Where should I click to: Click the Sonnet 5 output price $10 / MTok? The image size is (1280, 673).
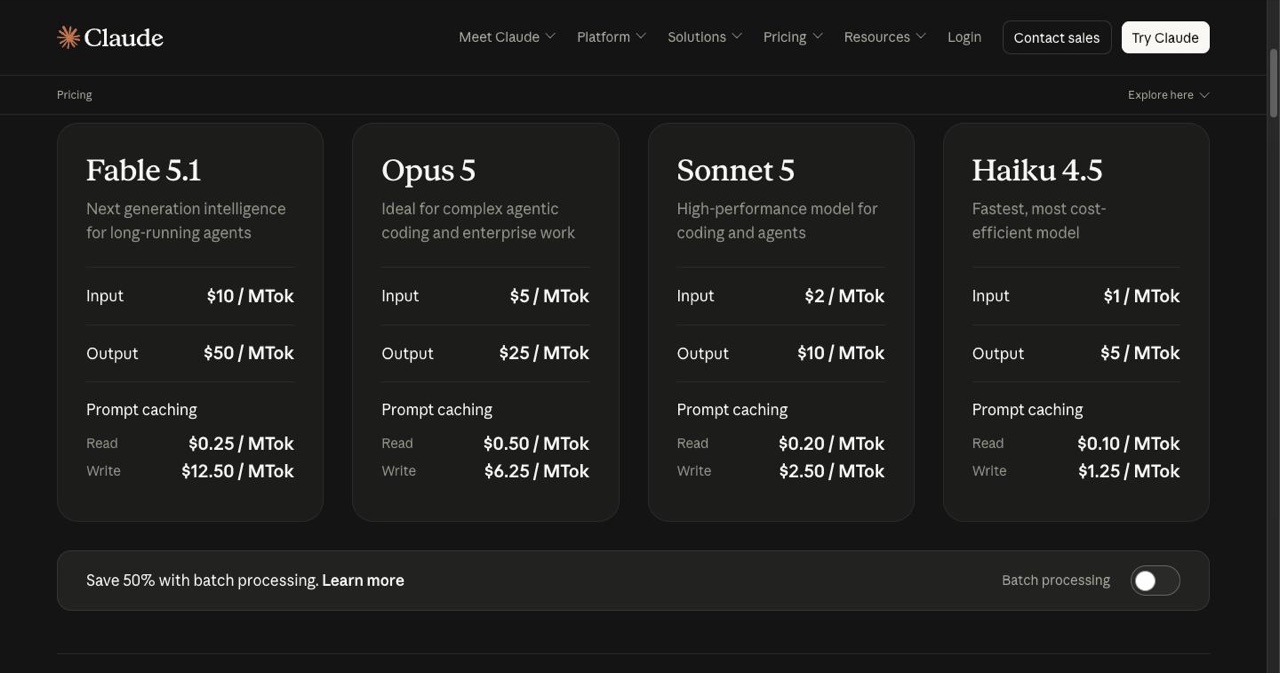coord(841,353)
